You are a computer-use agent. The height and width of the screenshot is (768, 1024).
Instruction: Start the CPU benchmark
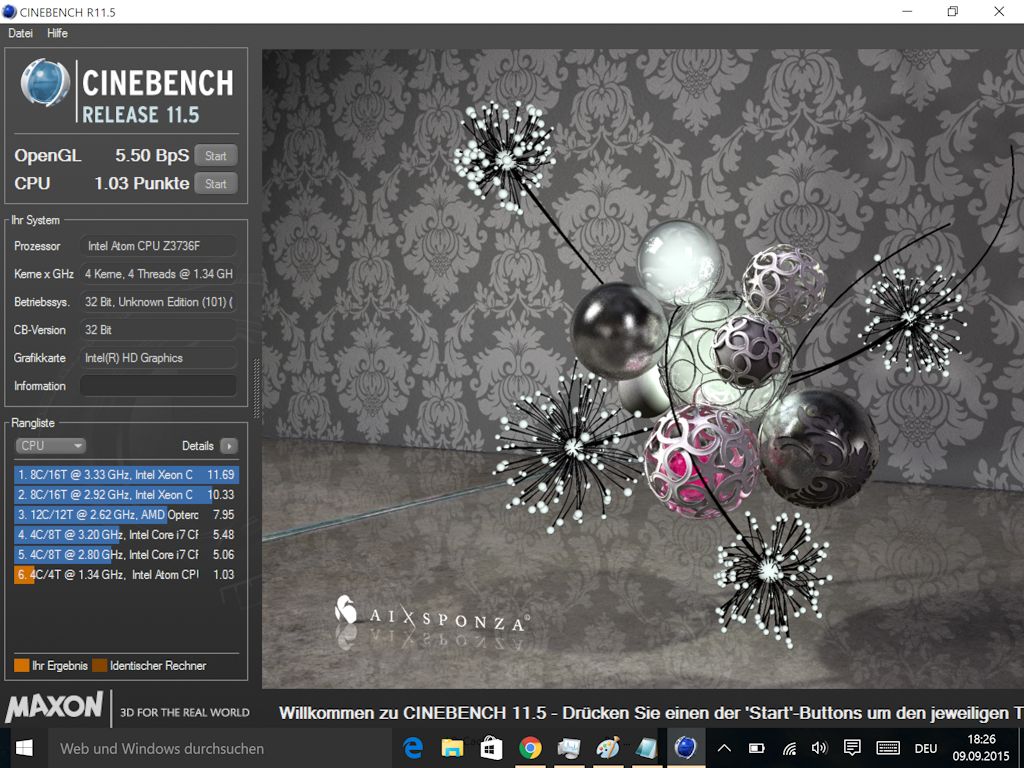pos(216,184)
